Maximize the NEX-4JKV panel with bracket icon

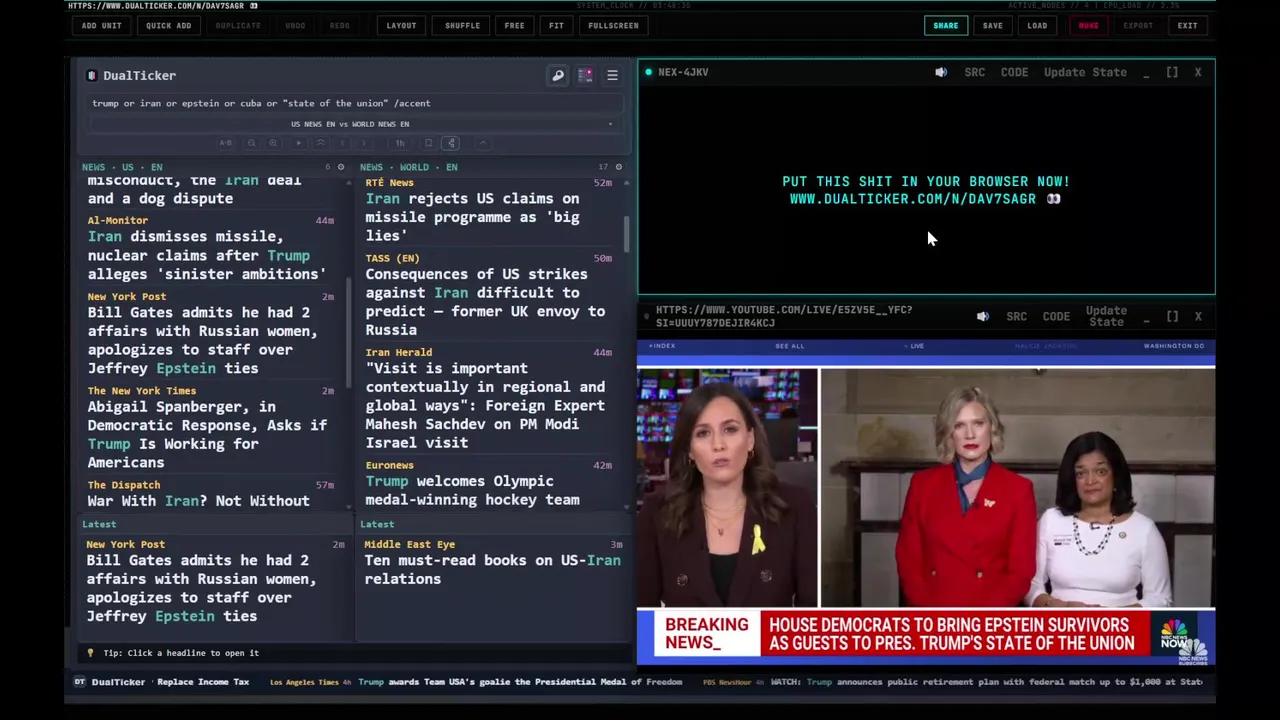tap(1172, 72)
